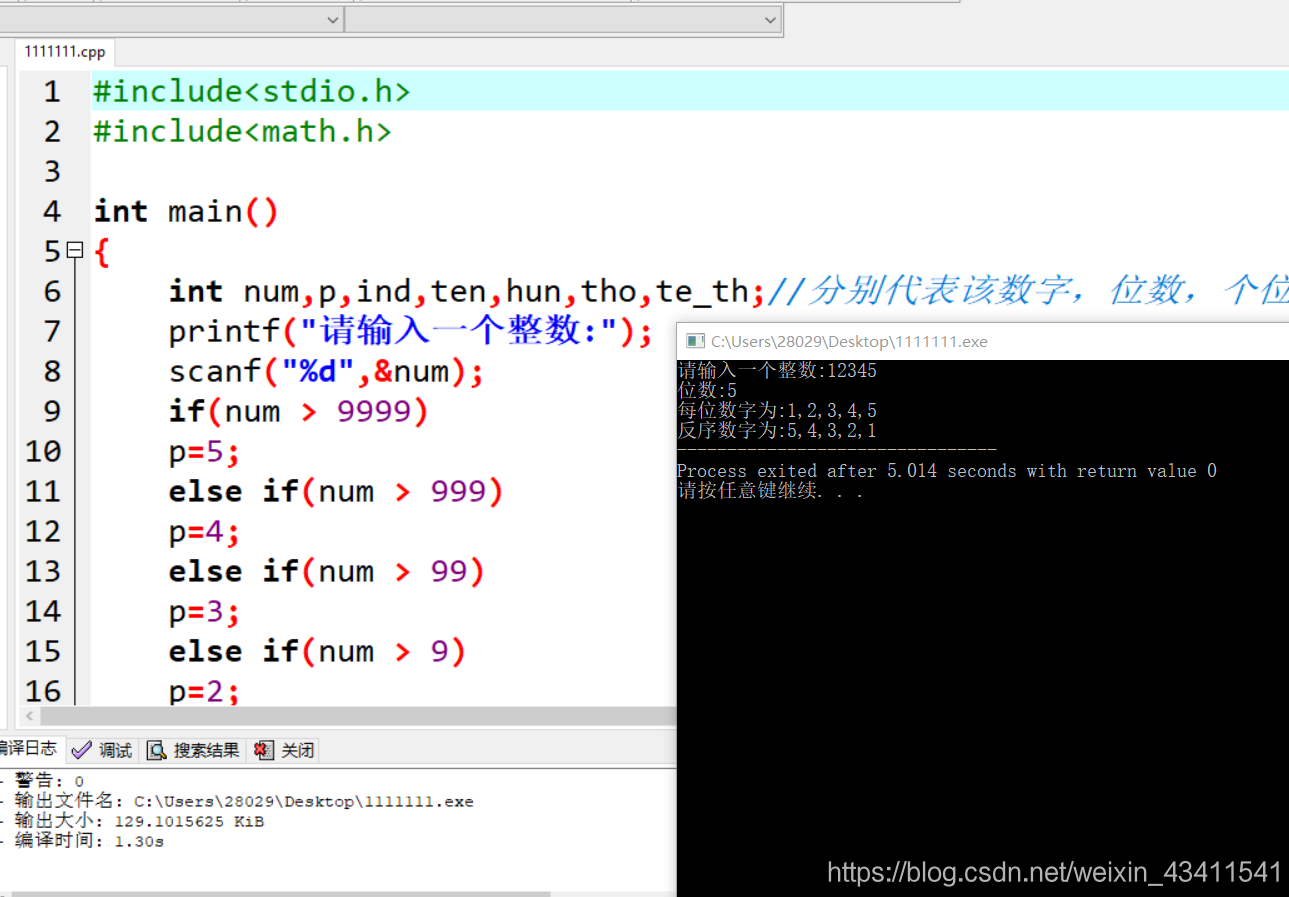Click the 'int main()' code line
Viewport: 1289px width, 897px height.
pyautogui.click(x=186, y=211)
